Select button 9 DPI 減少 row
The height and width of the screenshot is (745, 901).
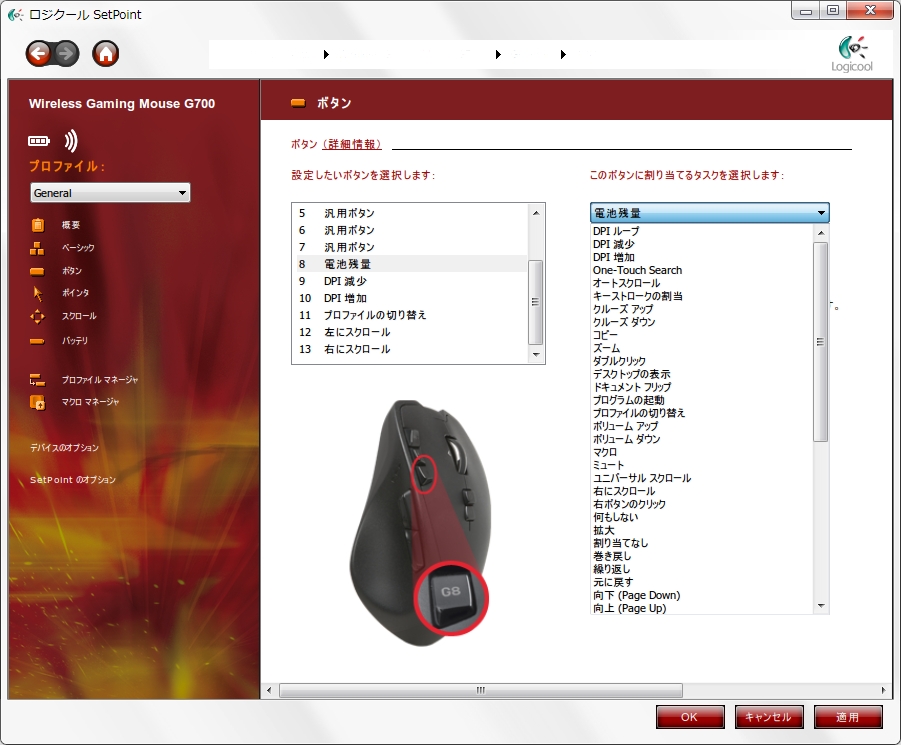pos(410,281)
